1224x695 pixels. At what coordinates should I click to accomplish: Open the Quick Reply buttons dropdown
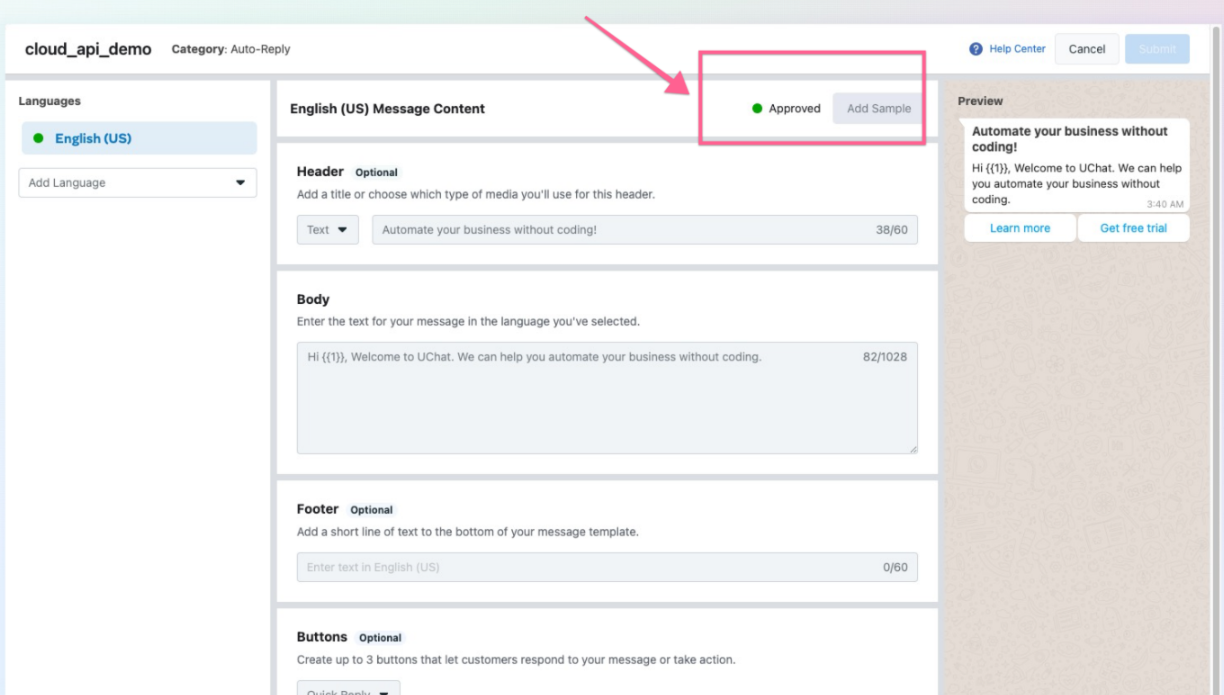(348, 689)
